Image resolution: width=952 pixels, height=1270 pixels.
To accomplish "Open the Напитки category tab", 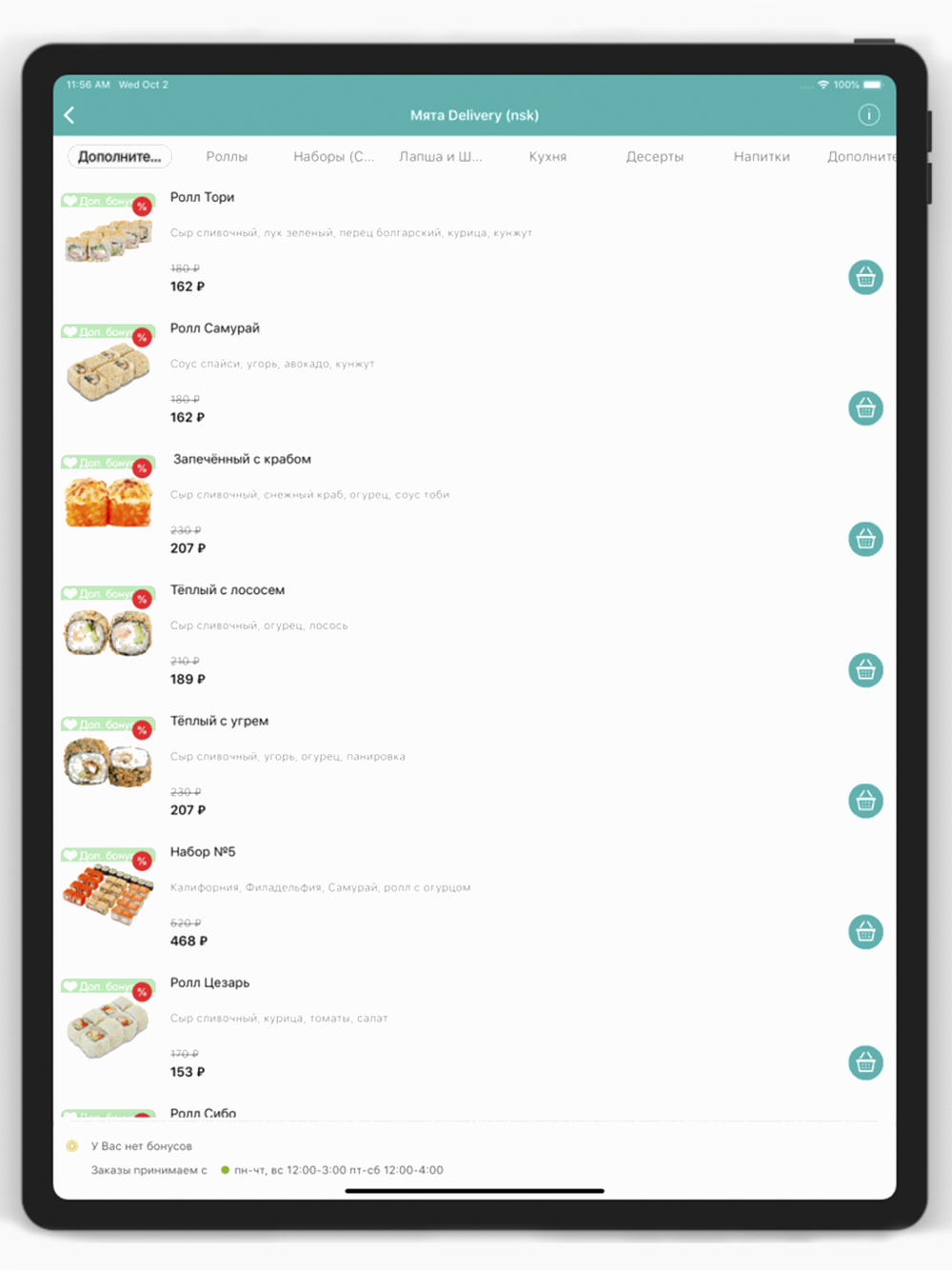I will click(762, 156).
